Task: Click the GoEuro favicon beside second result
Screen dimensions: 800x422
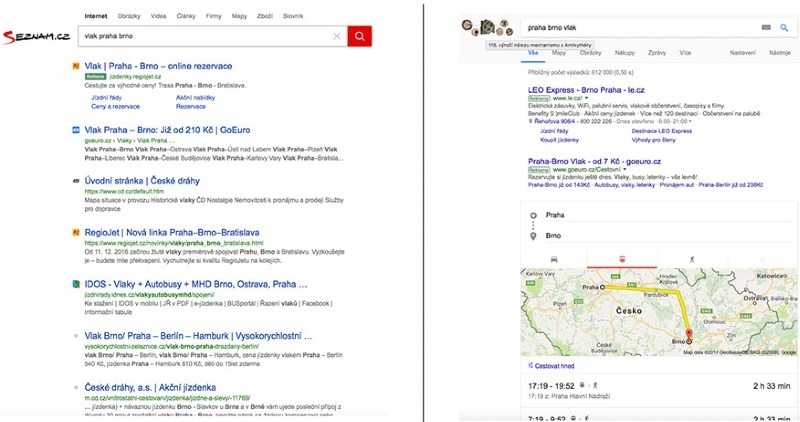Action: click(76, 130)
